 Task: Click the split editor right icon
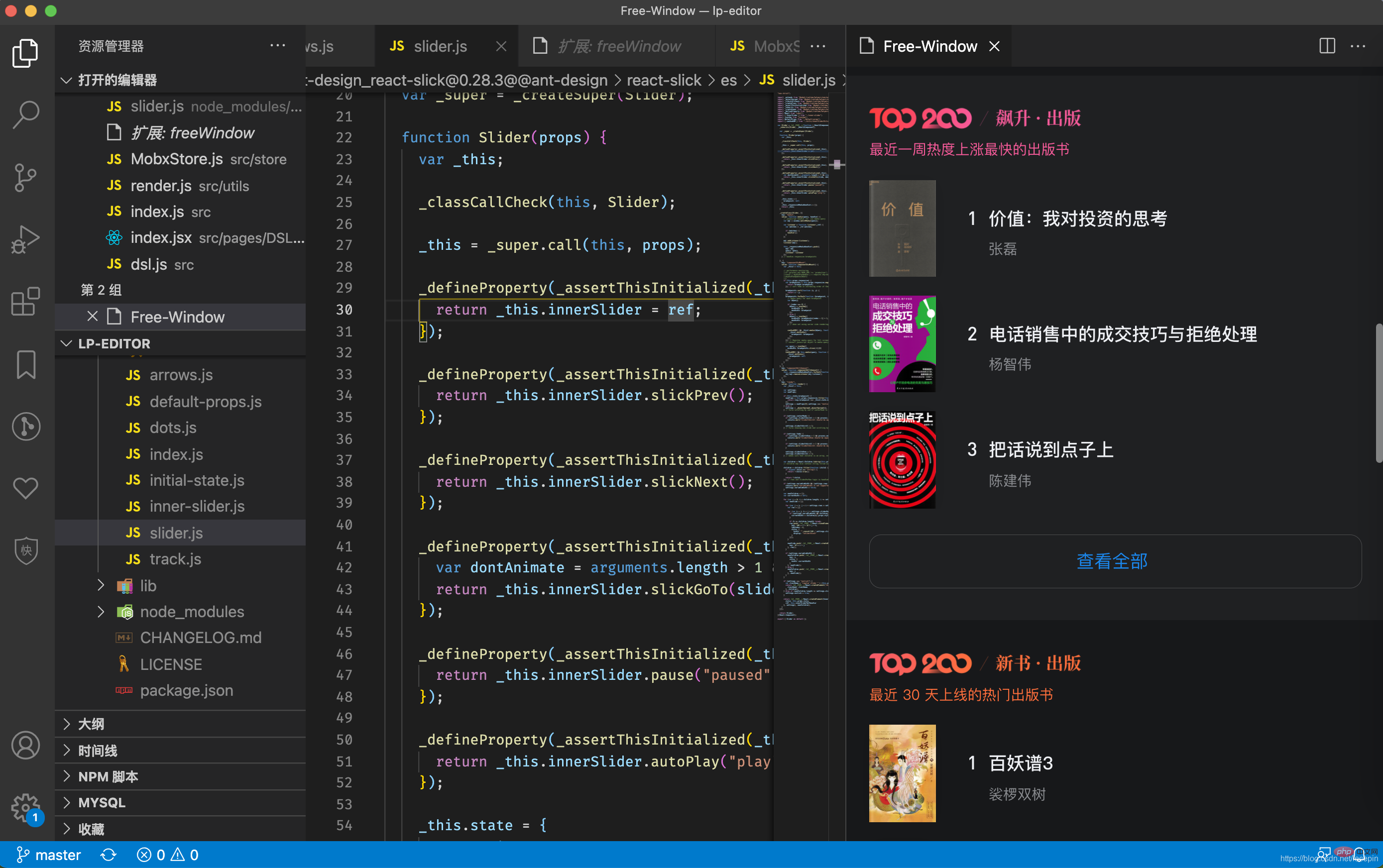point(1327,46)
